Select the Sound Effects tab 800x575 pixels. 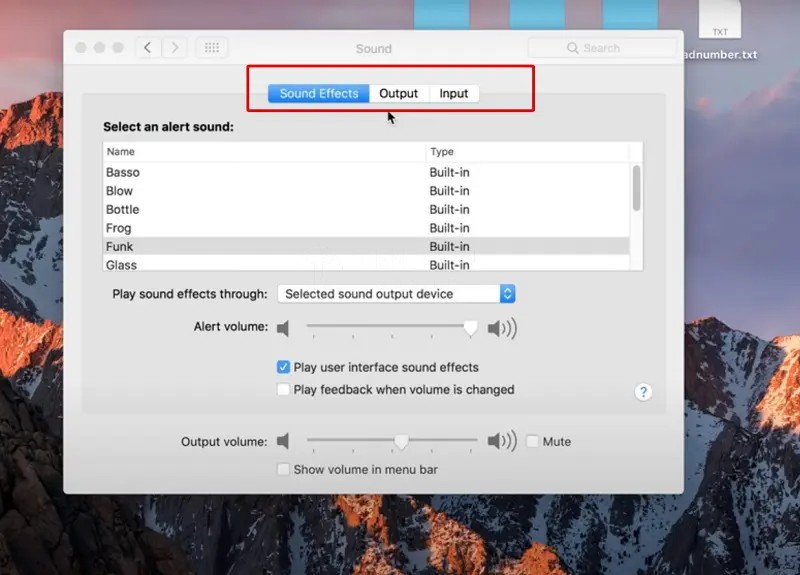[x=318, y=93]
